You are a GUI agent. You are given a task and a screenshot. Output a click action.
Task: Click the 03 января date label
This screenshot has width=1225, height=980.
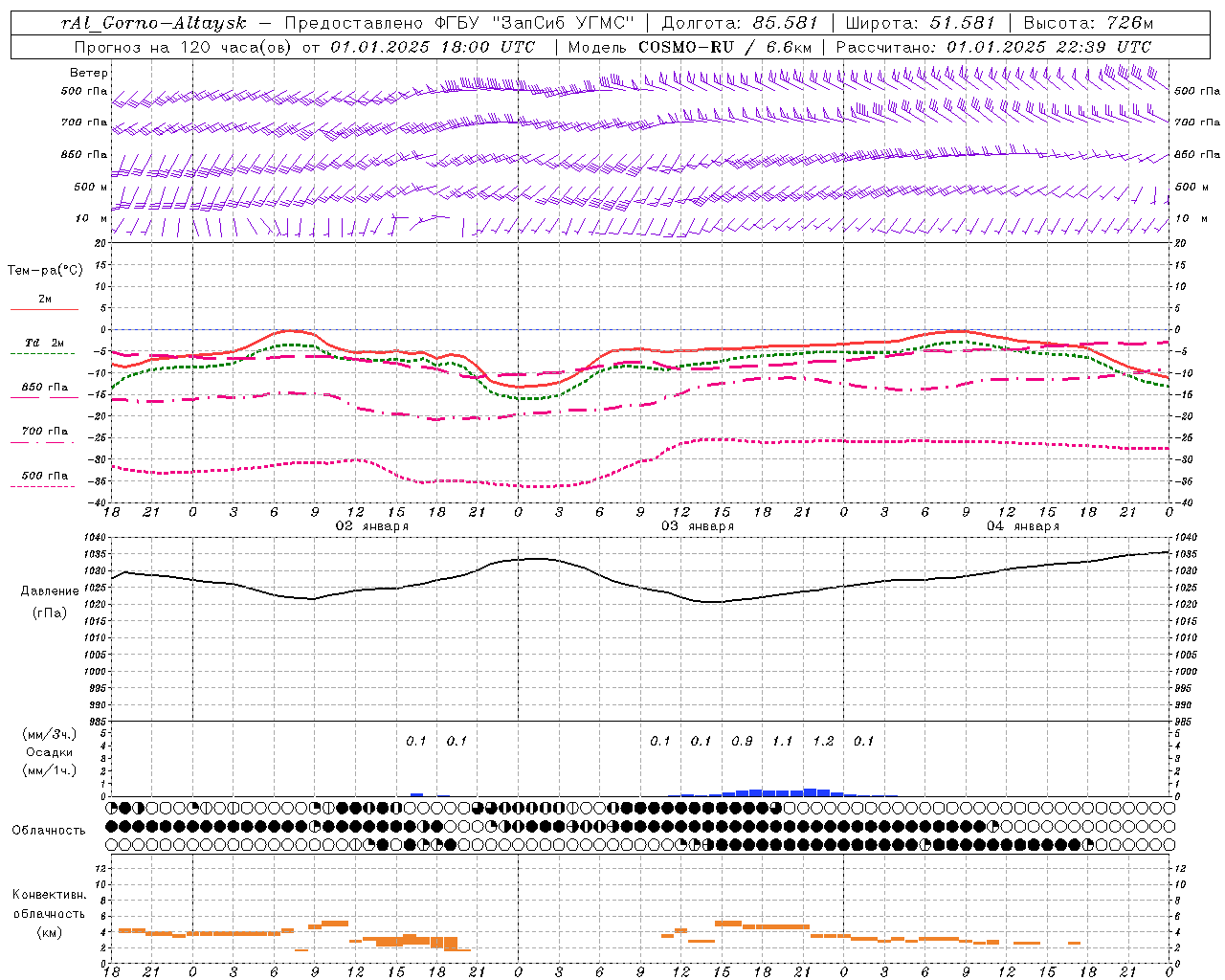698,526
